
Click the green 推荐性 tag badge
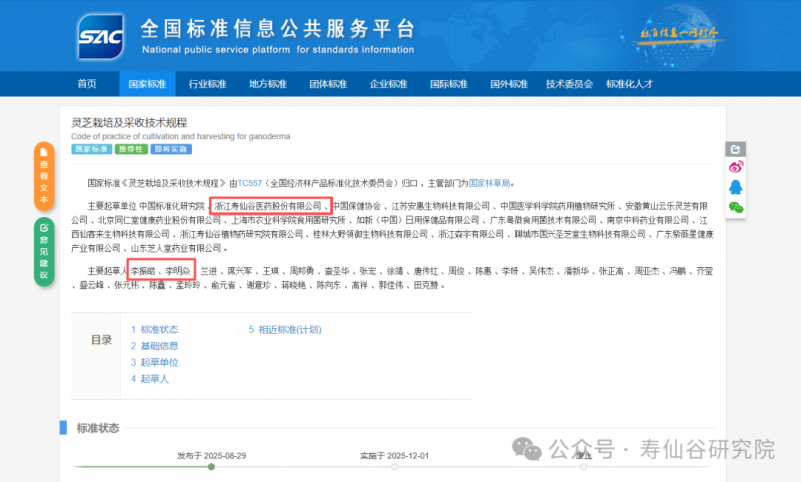click(131, 149)
